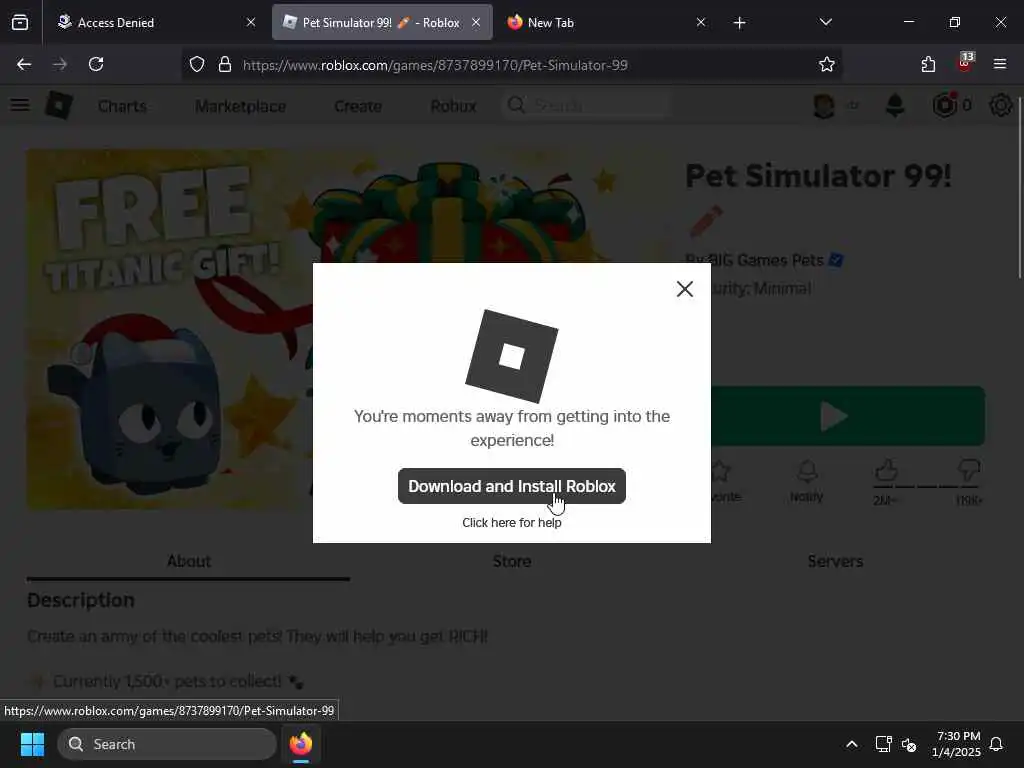Click the site security padlock icon
Viewport: 1024px width, 768px height.
(x=225, y=64)
